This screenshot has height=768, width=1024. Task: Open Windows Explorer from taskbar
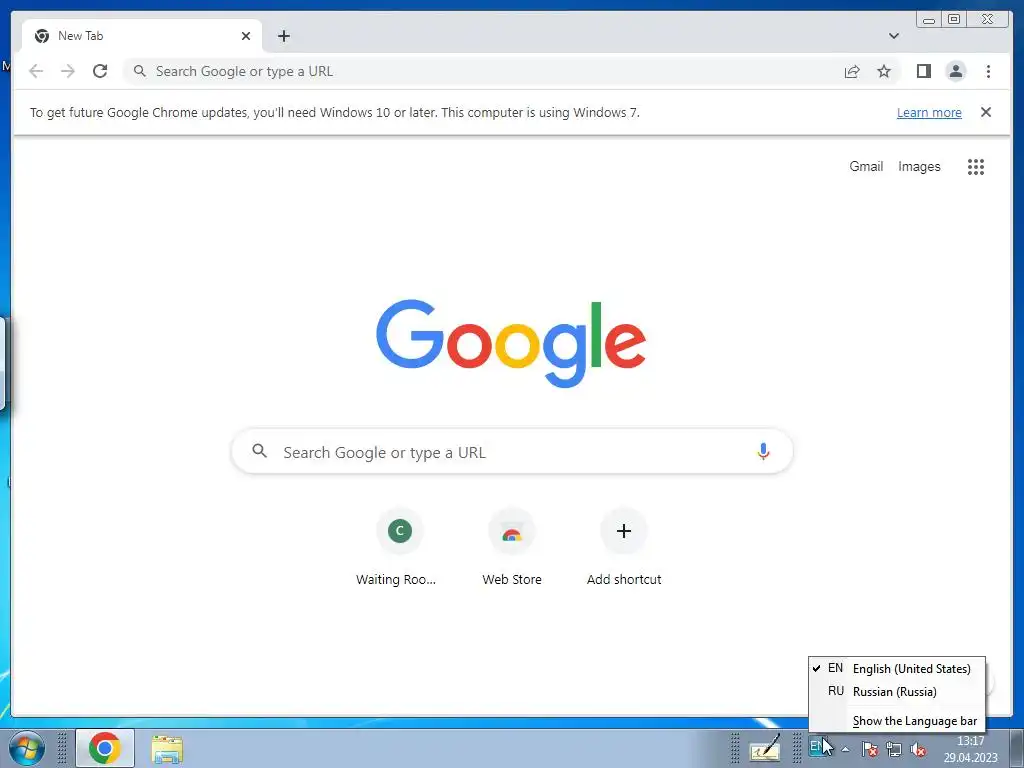click(x=167, y=749)
